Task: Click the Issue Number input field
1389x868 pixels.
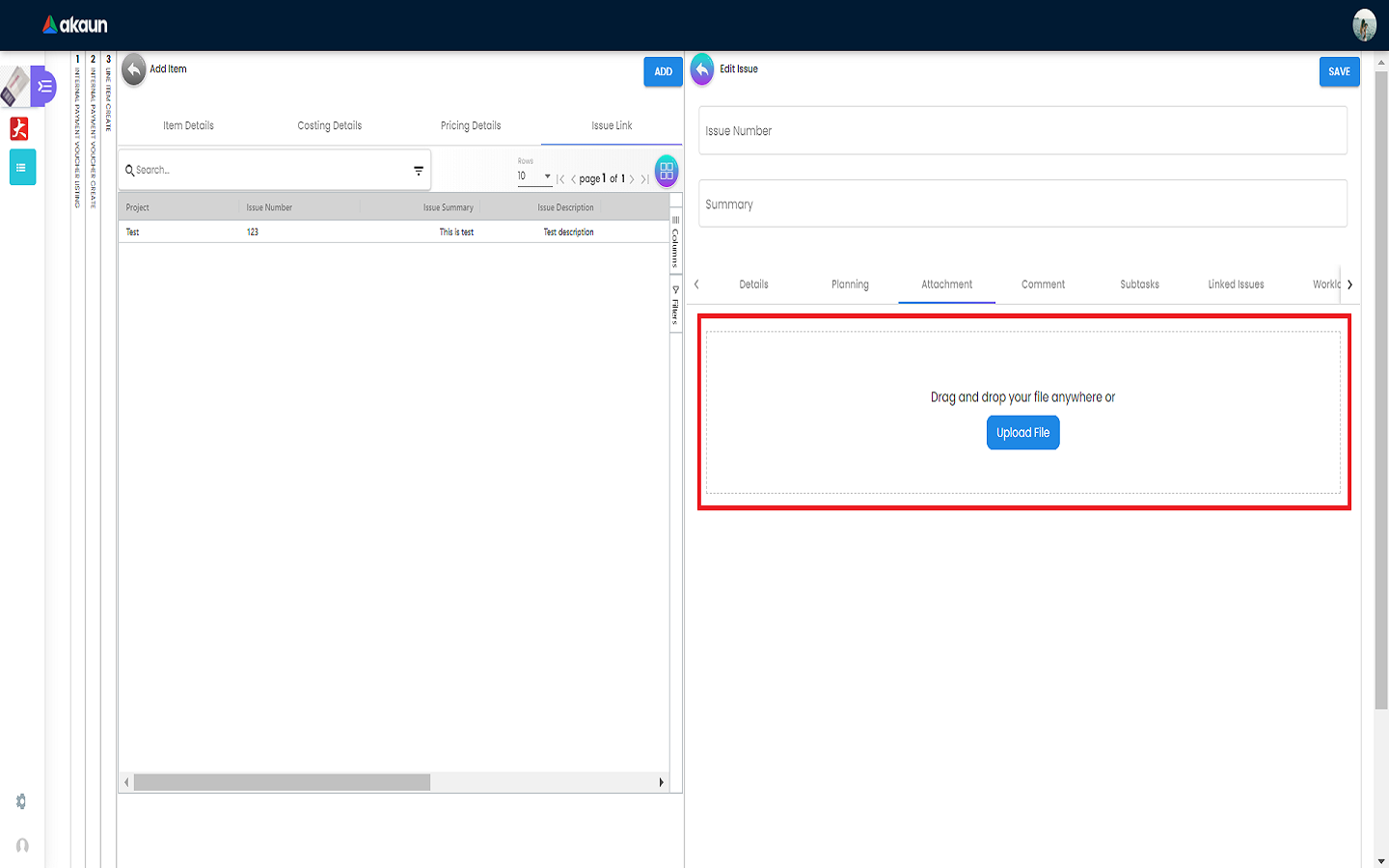Action: click(1022, 131)
